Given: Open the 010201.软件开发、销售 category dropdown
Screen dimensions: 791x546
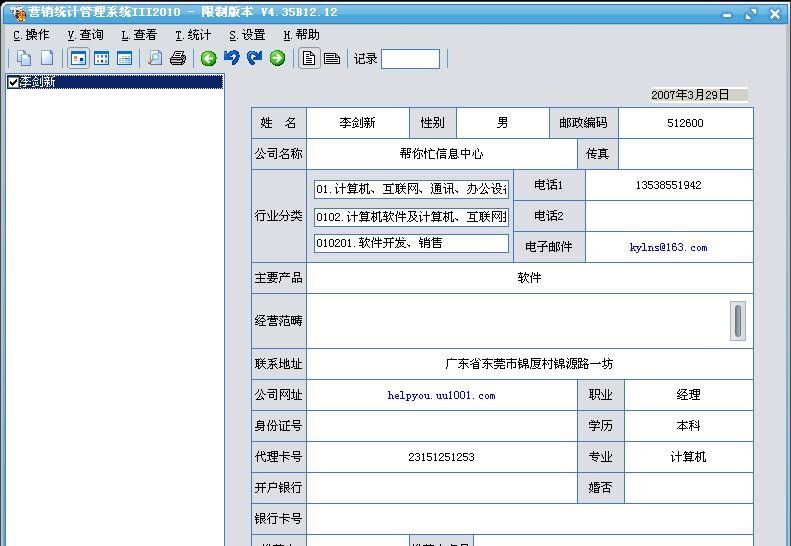Looking at the screenshot, I should click(411, 243).
